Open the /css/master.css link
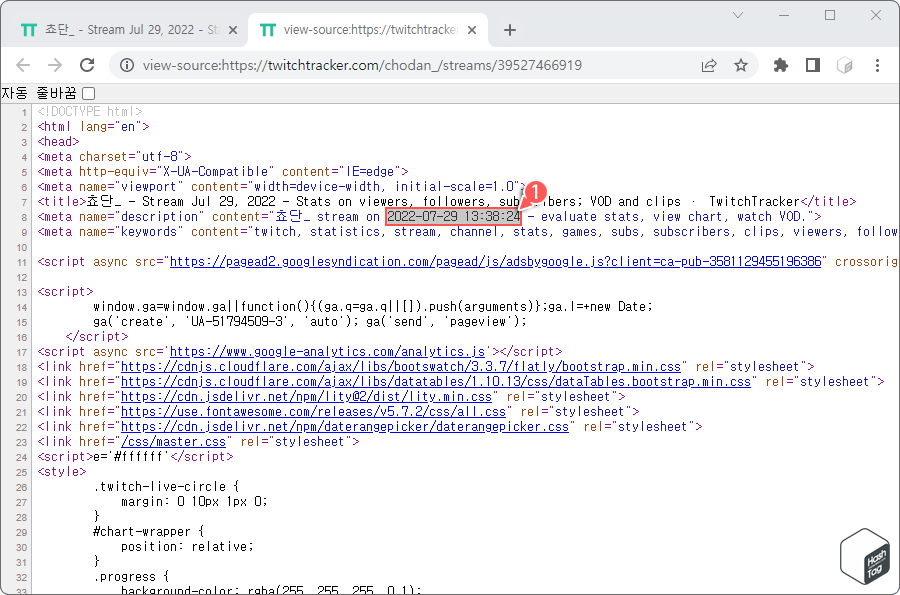The image size is (900, 595). pos(173,442)
